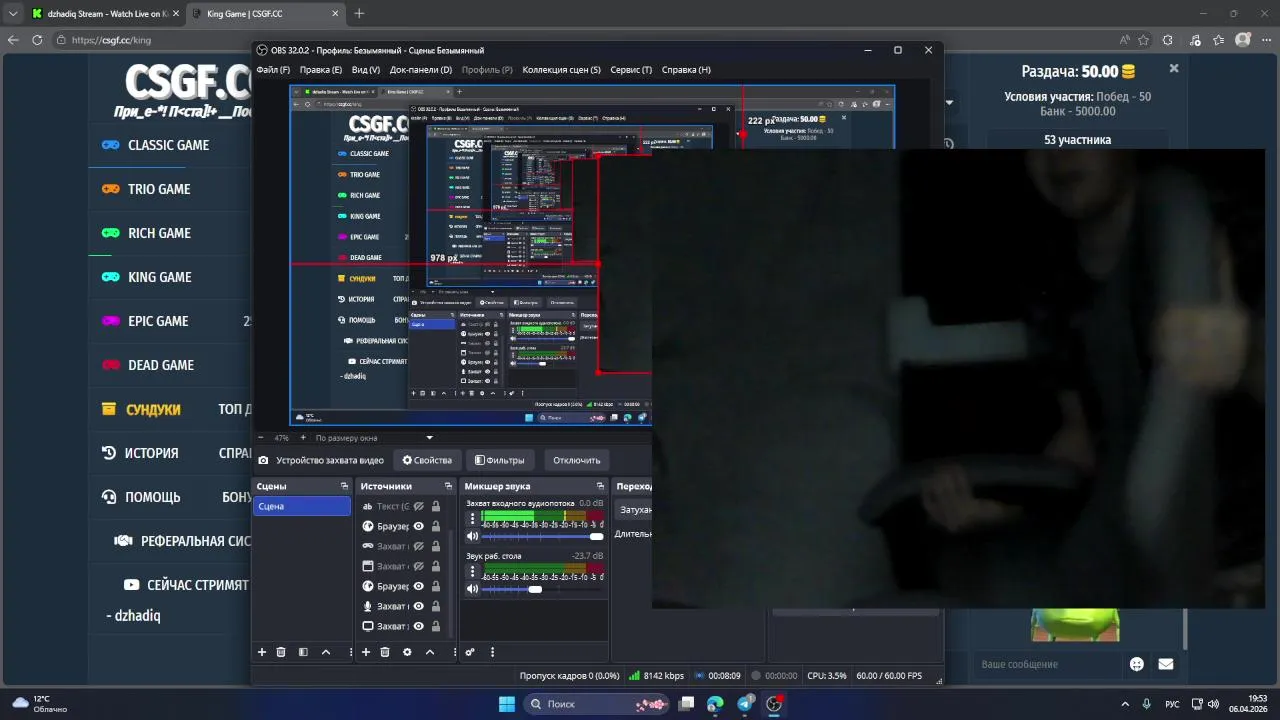Open the Затухание transition dropdown

(x=634, y=510)
